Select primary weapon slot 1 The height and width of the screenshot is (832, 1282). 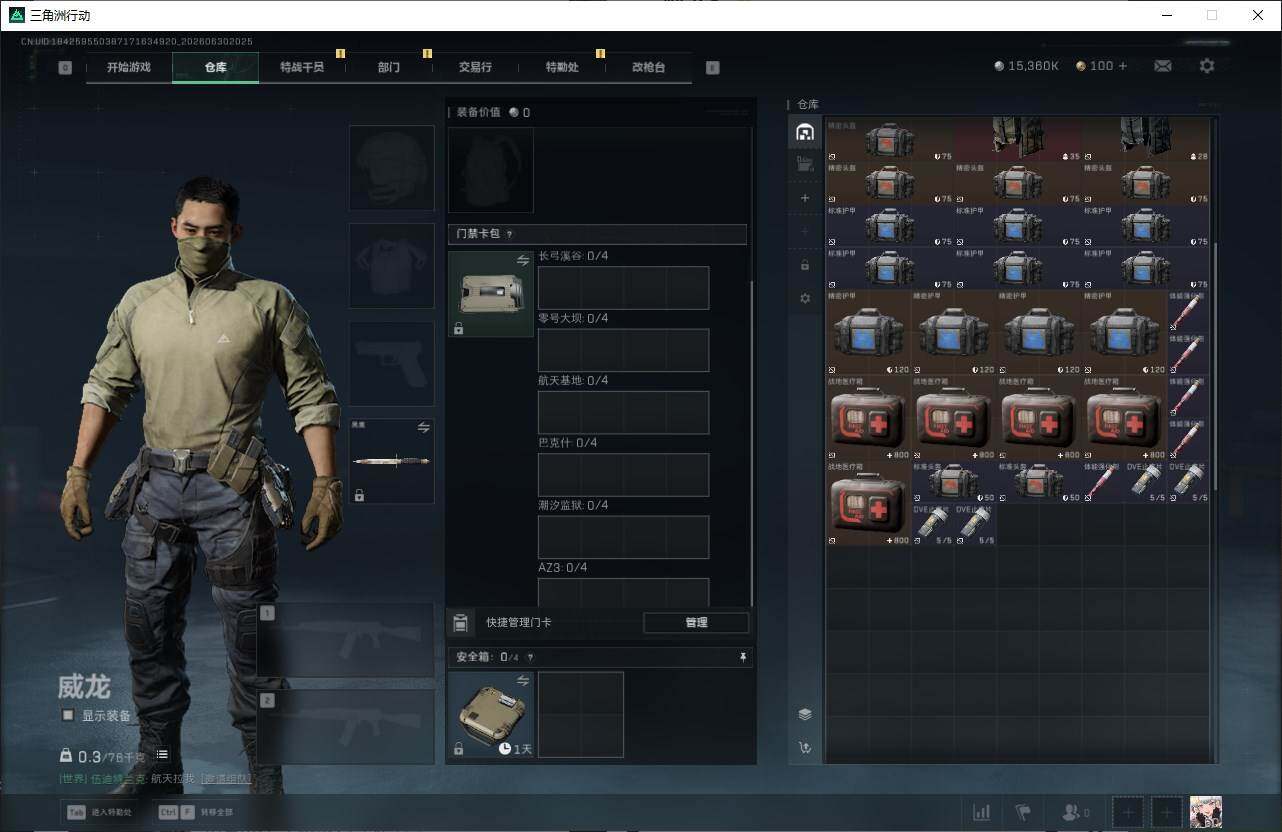tap(346, 640)
